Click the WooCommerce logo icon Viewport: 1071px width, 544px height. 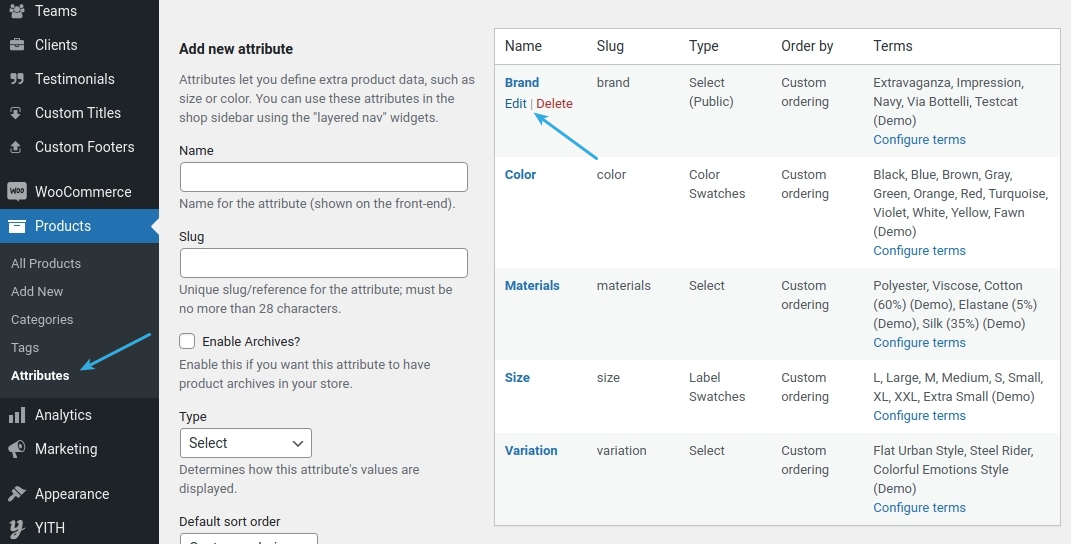tap(17, 192)
